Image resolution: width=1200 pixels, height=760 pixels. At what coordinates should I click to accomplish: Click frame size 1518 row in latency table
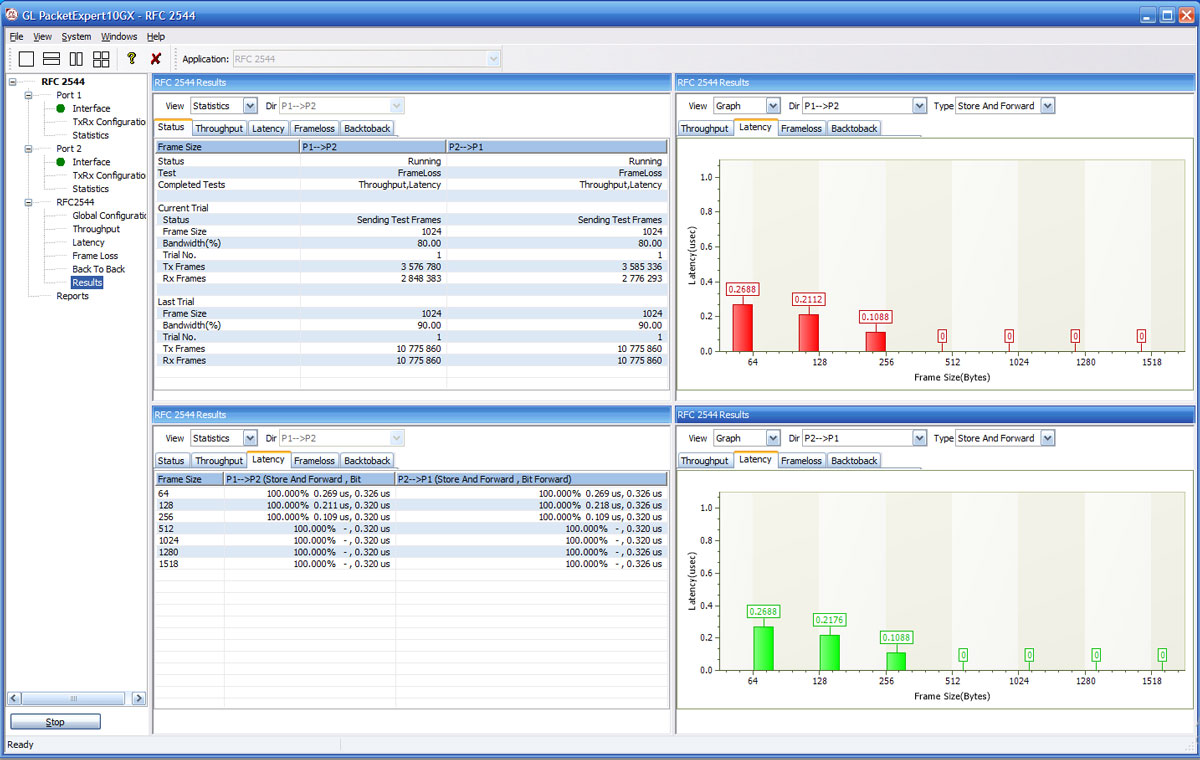pyautogui.click(x=411, y=565)
